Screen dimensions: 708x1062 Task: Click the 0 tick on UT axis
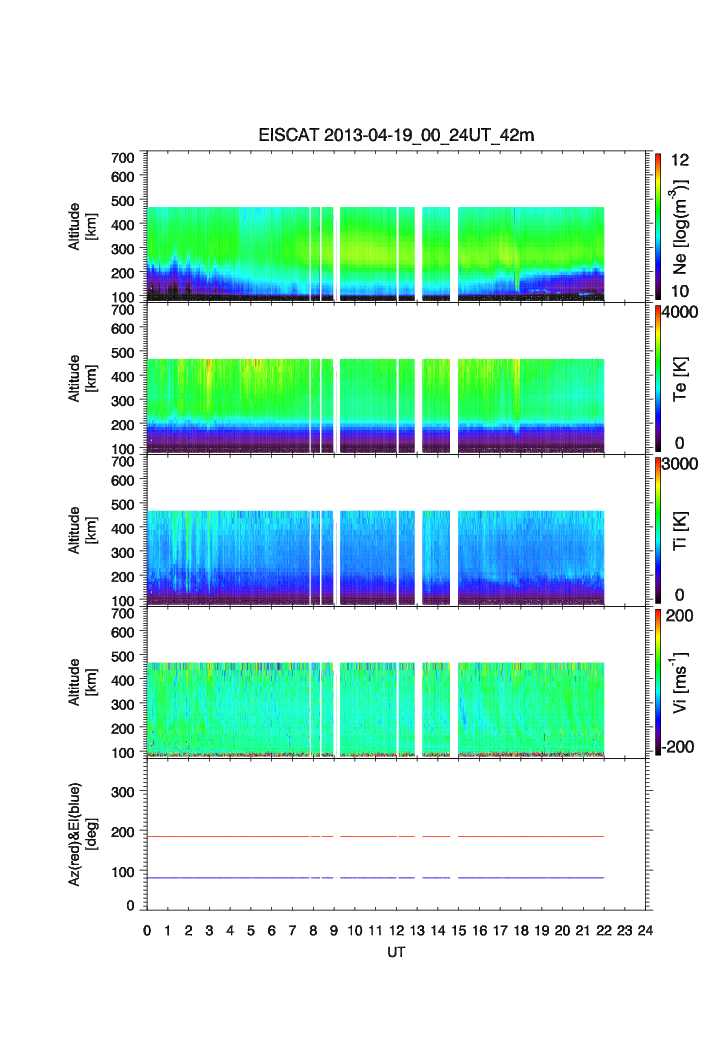coord(147,931)
